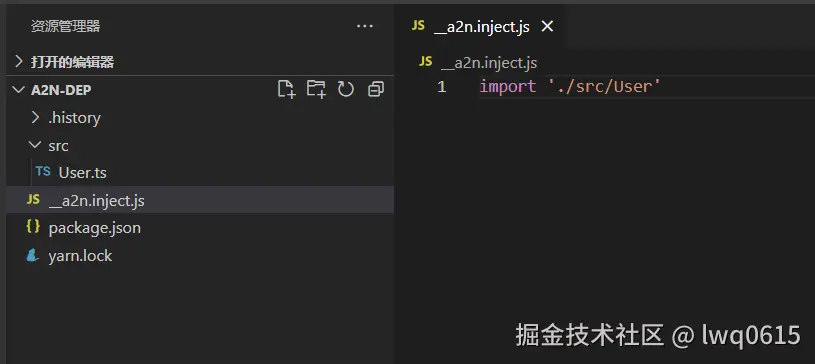Place cursor on the import keyword
The height and width of the screenshot is (364, 815).
[x=508, y=86]
